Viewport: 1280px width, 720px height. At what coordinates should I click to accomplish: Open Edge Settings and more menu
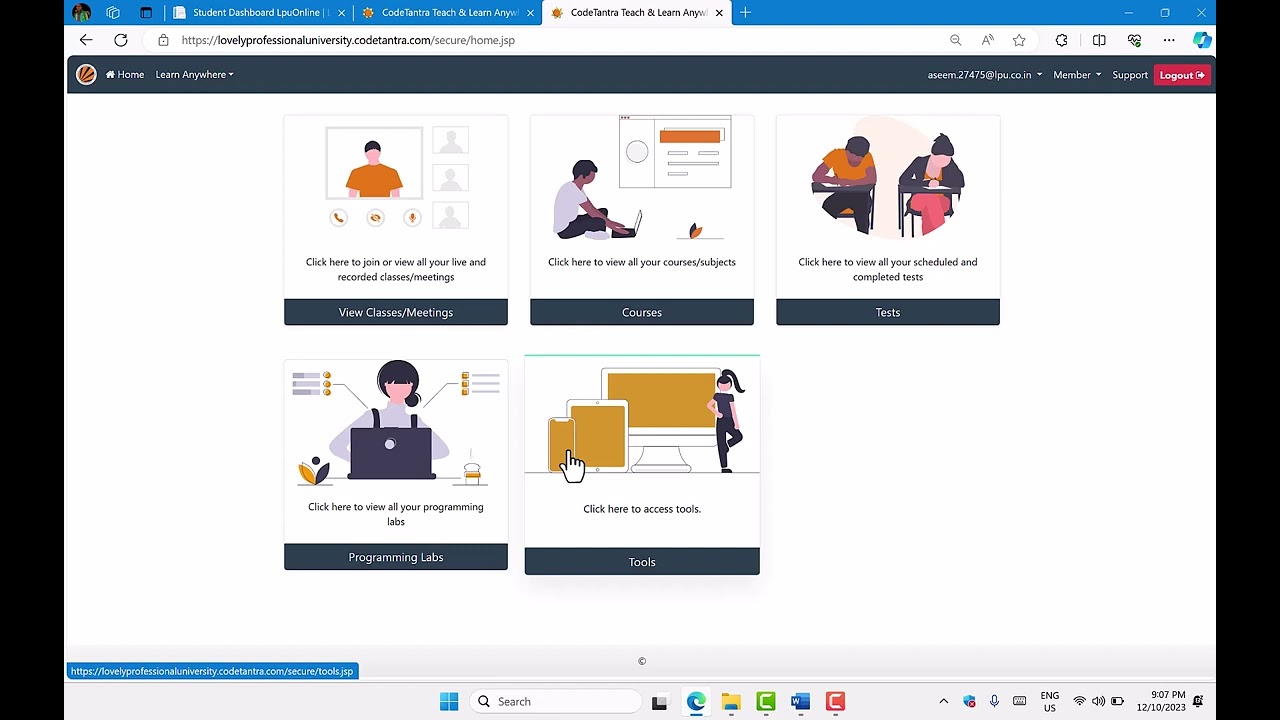pyautogui.click(x=1169, y=40)
